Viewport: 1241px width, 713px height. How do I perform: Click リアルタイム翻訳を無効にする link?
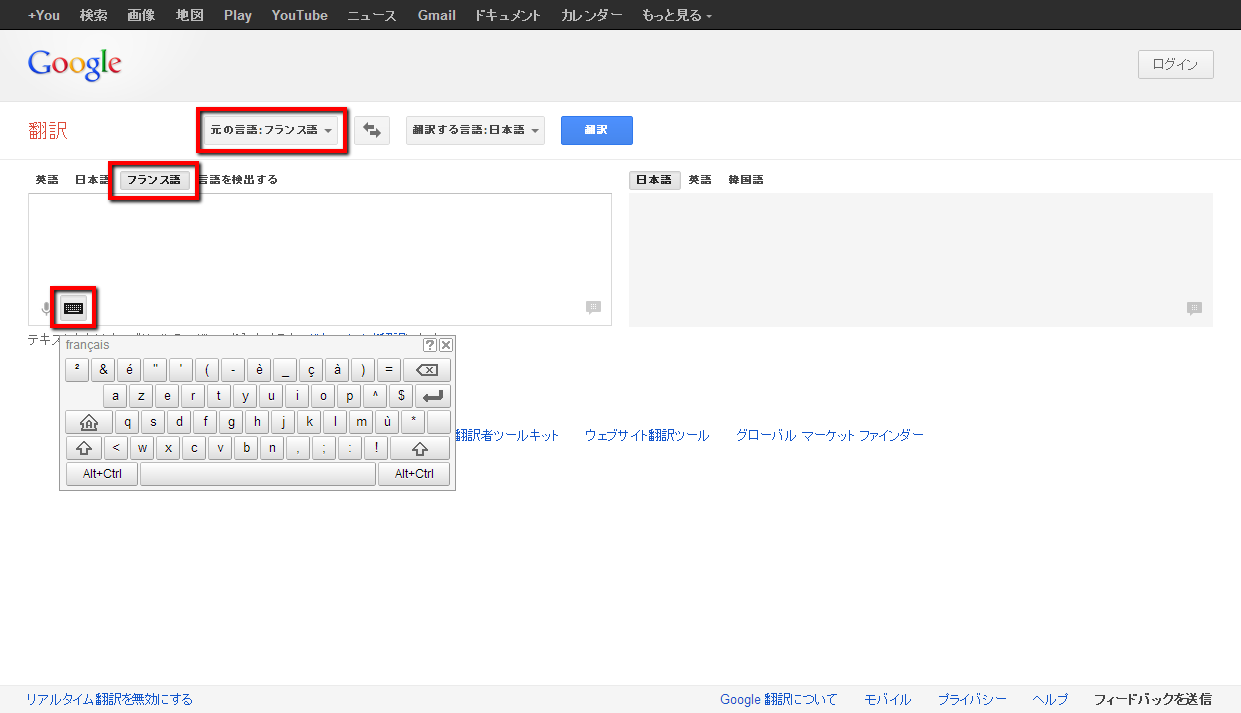(109, 699)
